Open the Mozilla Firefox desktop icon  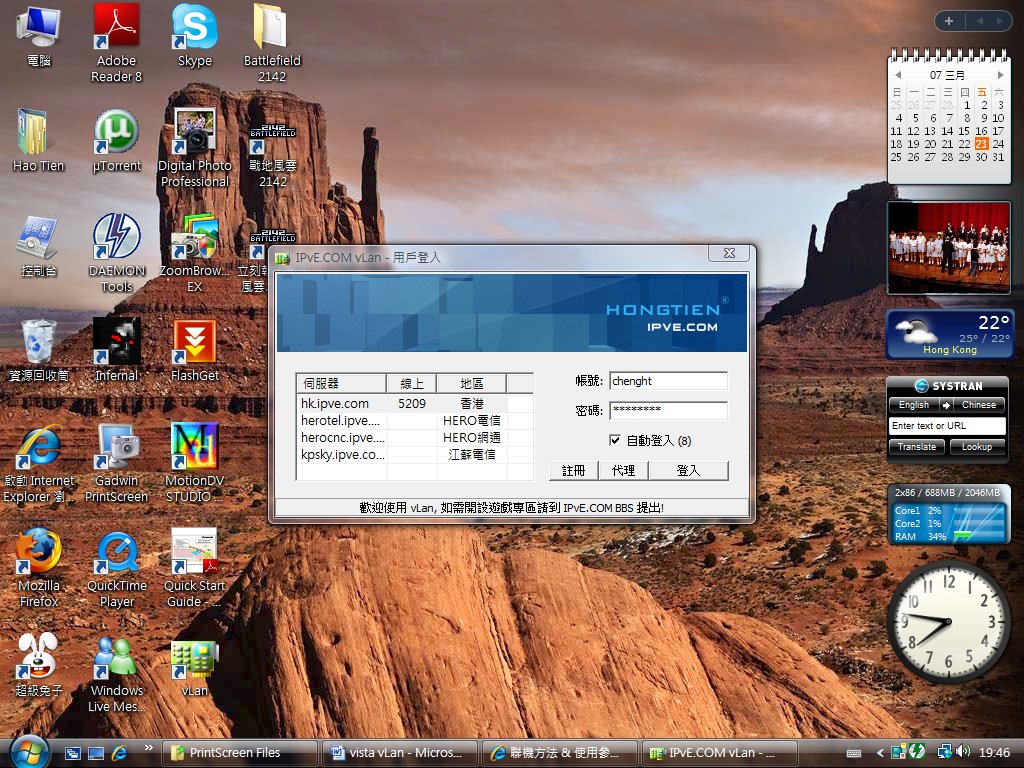click(38, 553)
